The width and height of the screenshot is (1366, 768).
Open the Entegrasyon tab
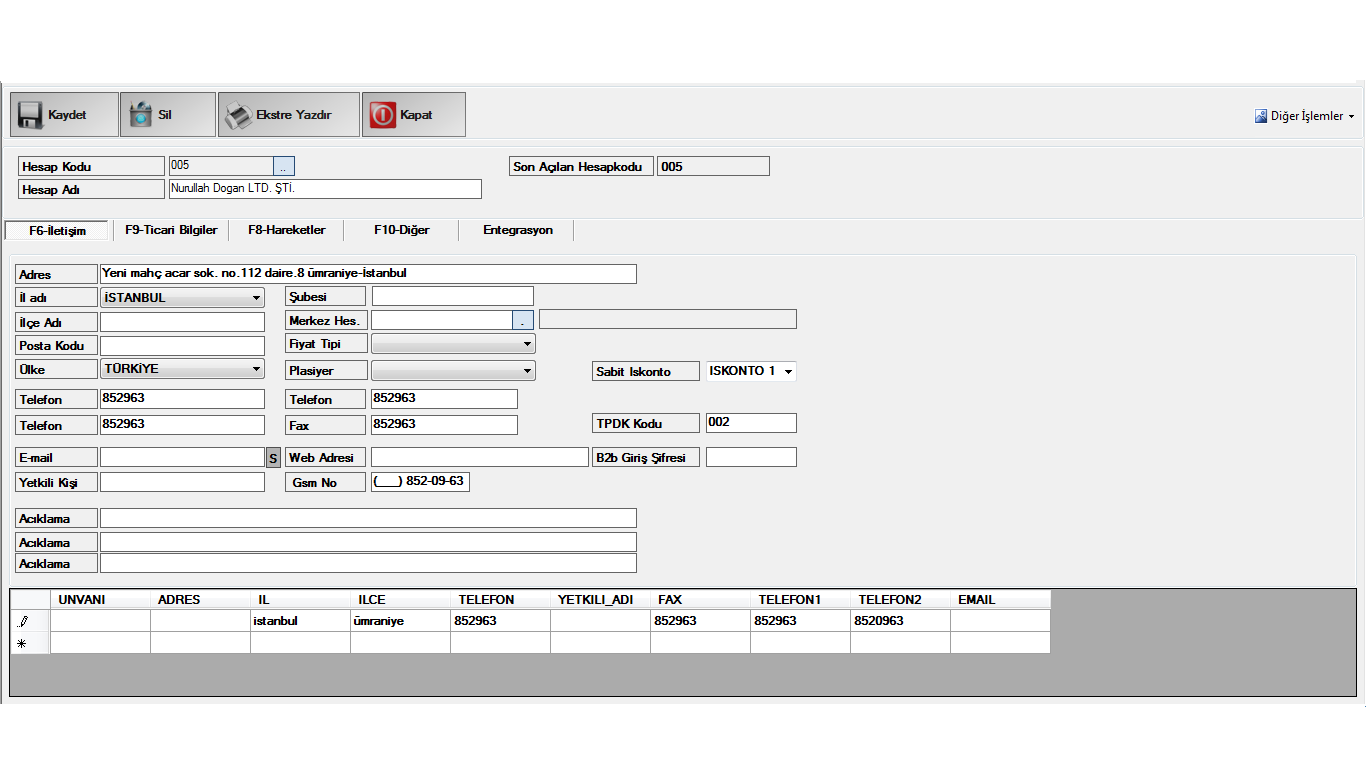[x=518, y=230]
